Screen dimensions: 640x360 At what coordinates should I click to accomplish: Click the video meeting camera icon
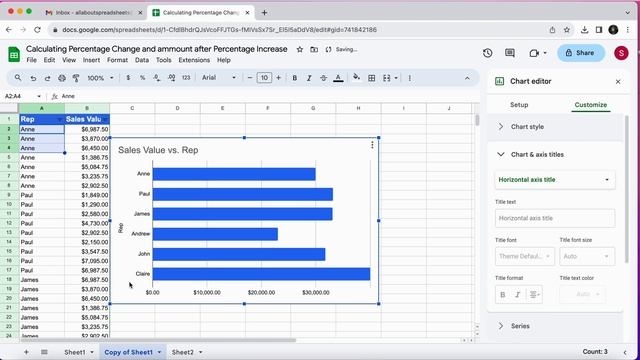[534, 53]
